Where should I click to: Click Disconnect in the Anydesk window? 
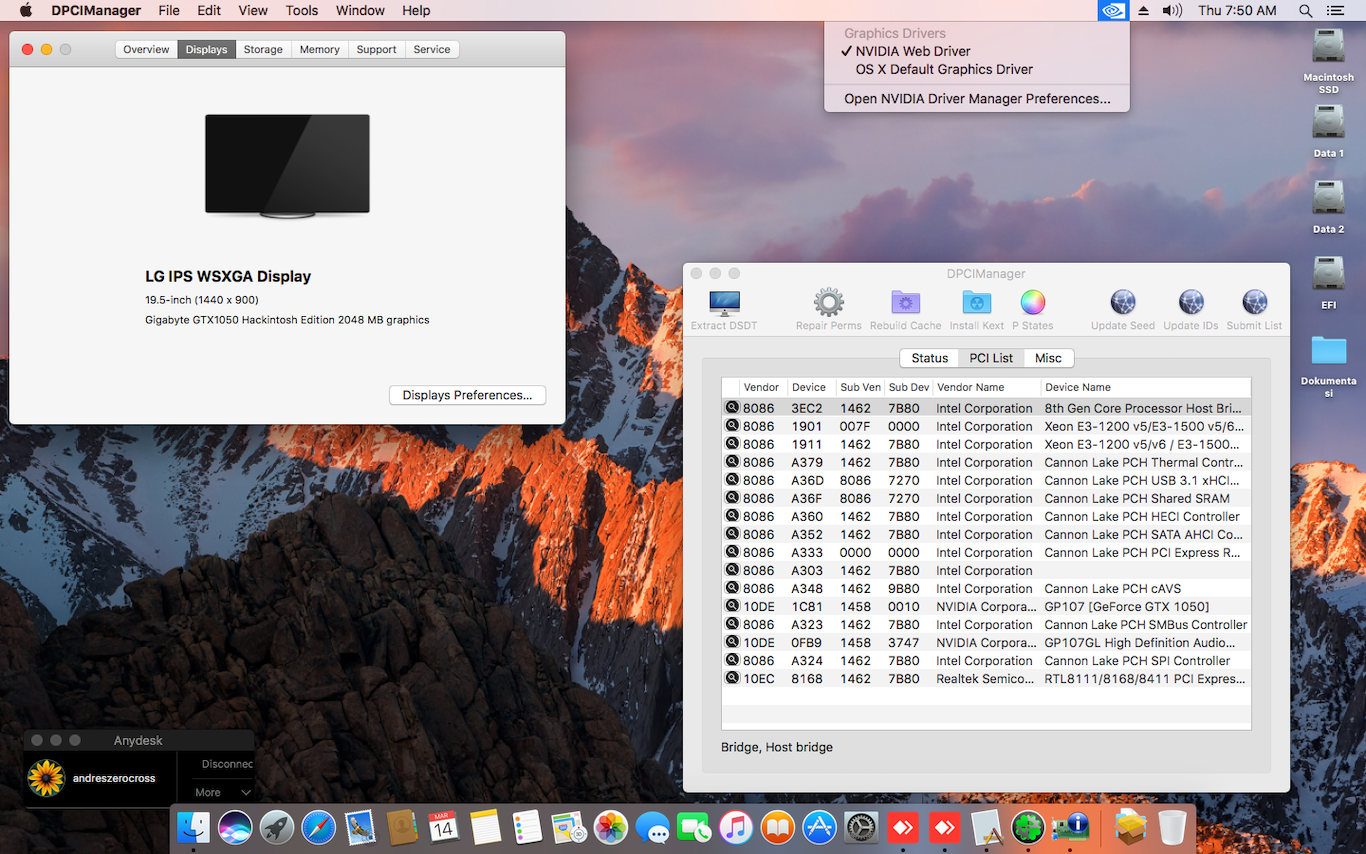click(227, 764)
